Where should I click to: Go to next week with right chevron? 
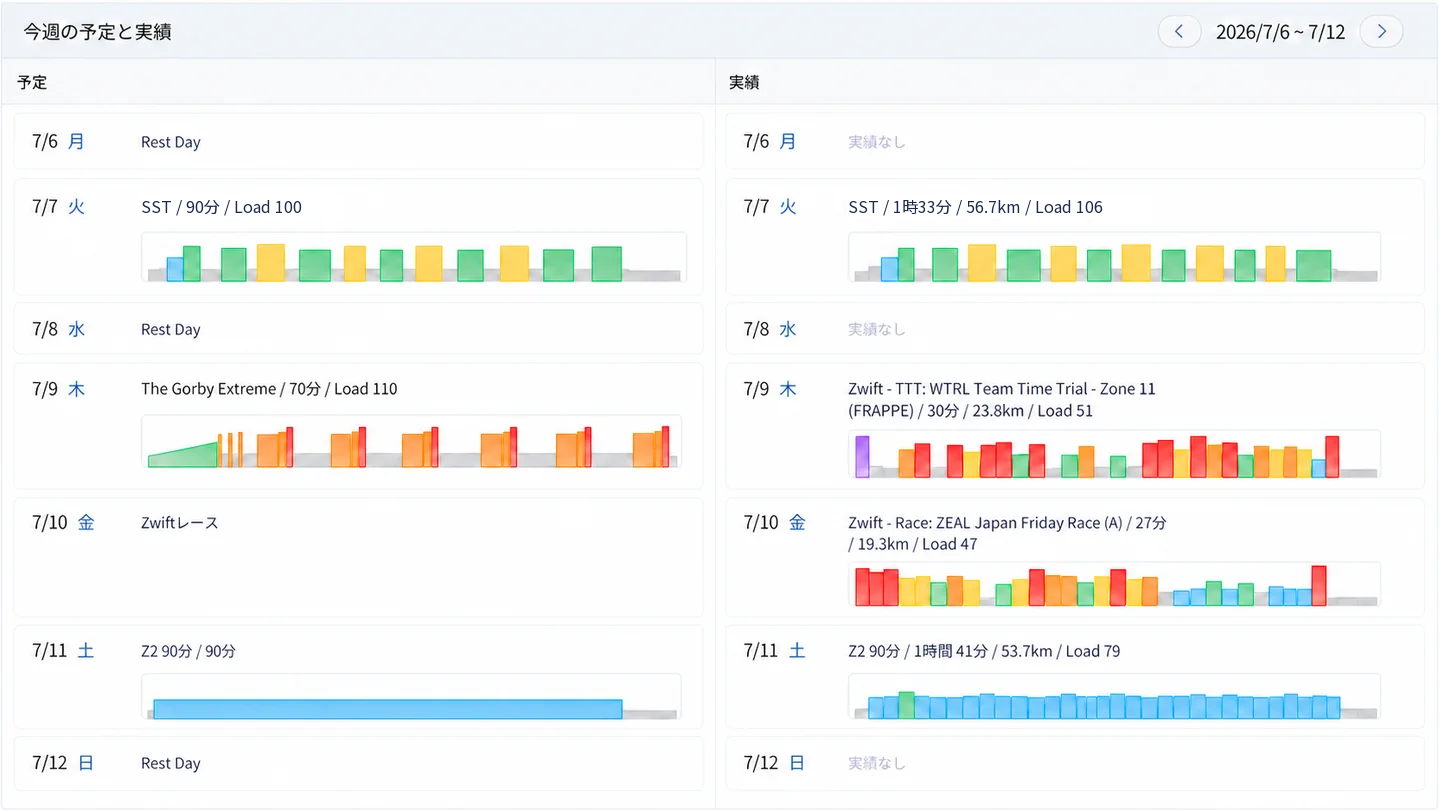pos(1382,31)
